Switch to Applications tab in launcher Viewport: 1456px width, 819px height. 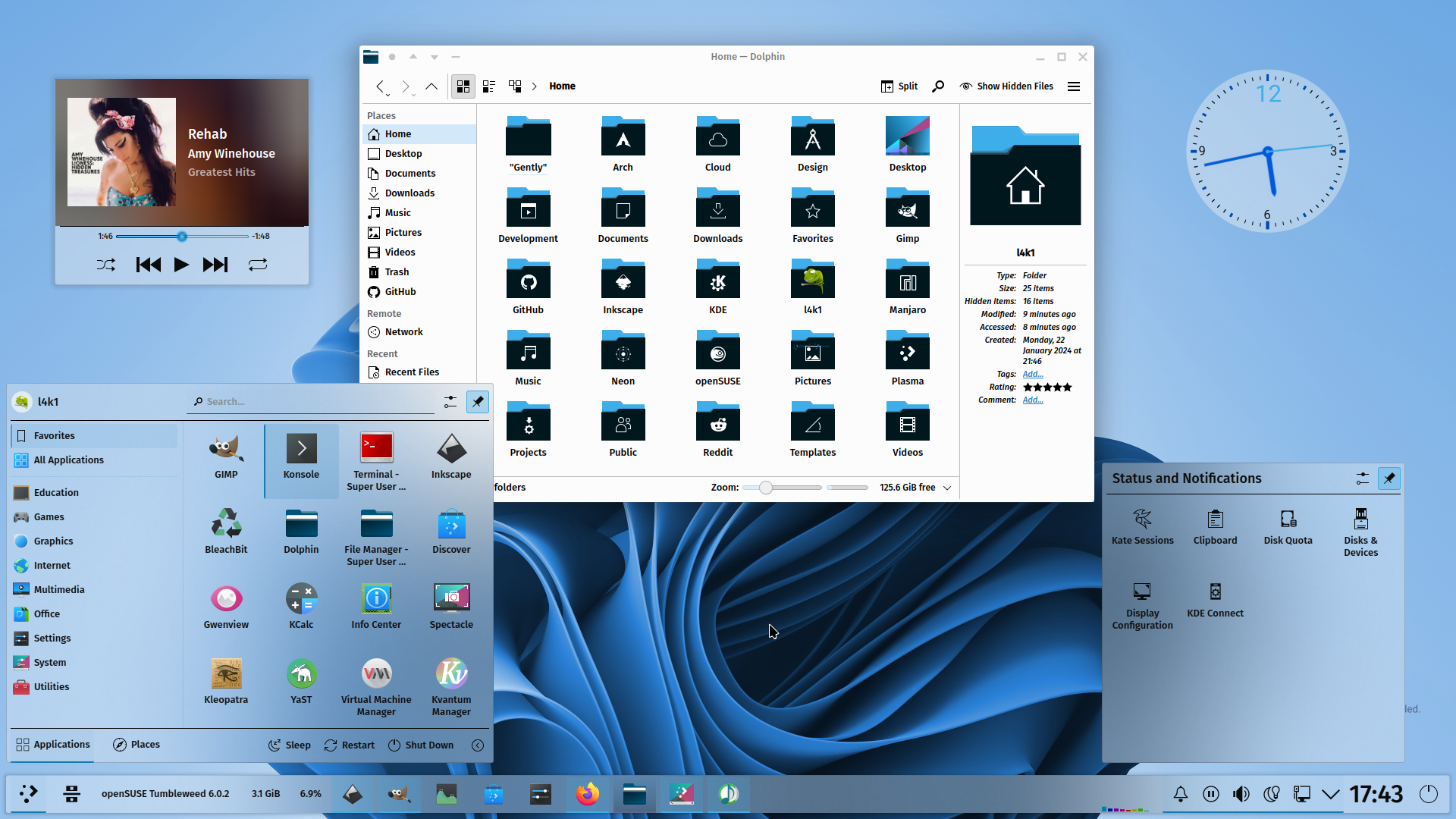point(53,745)
